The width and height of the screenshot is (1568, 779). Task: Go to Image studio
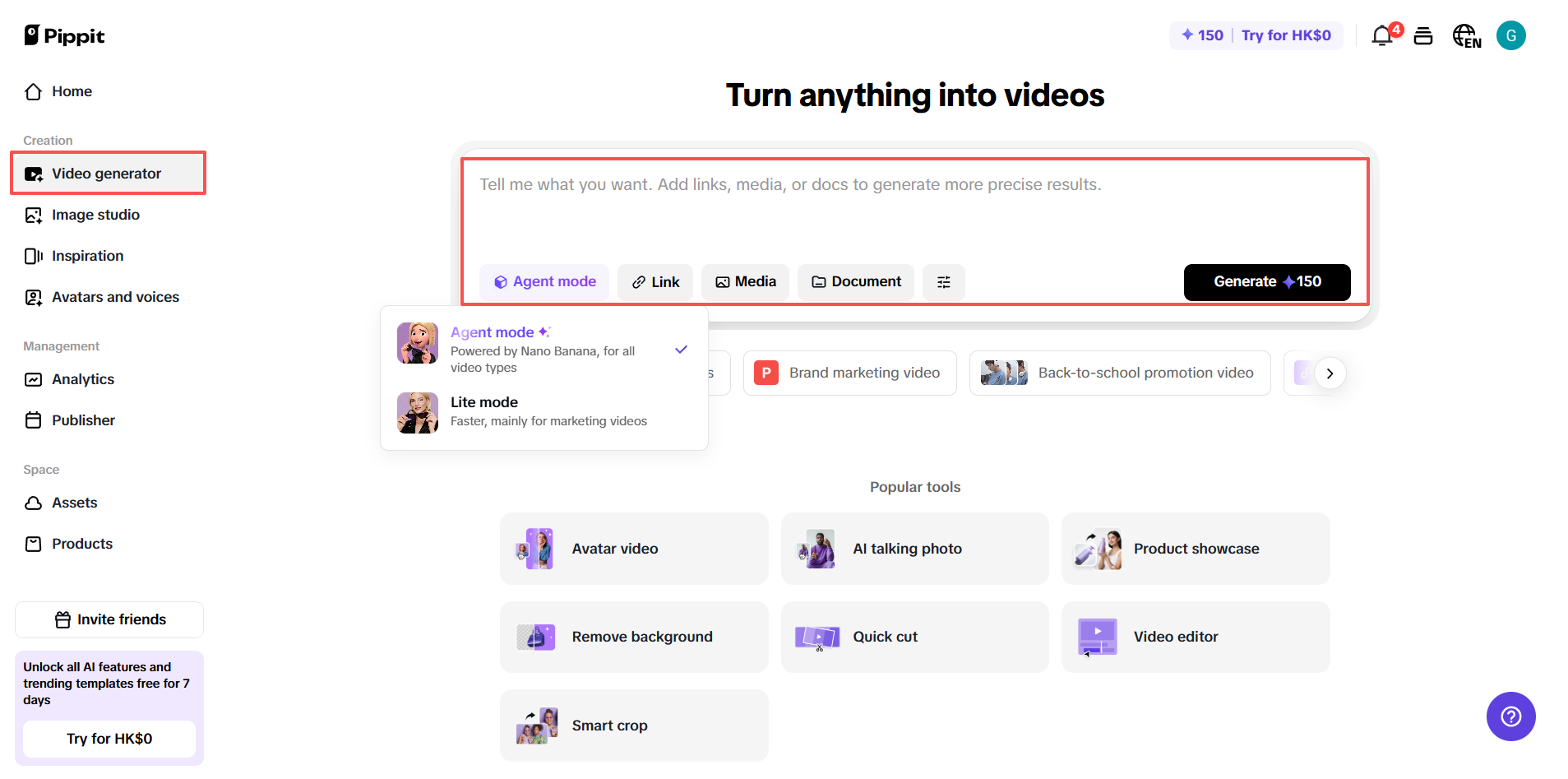(95, 215)
